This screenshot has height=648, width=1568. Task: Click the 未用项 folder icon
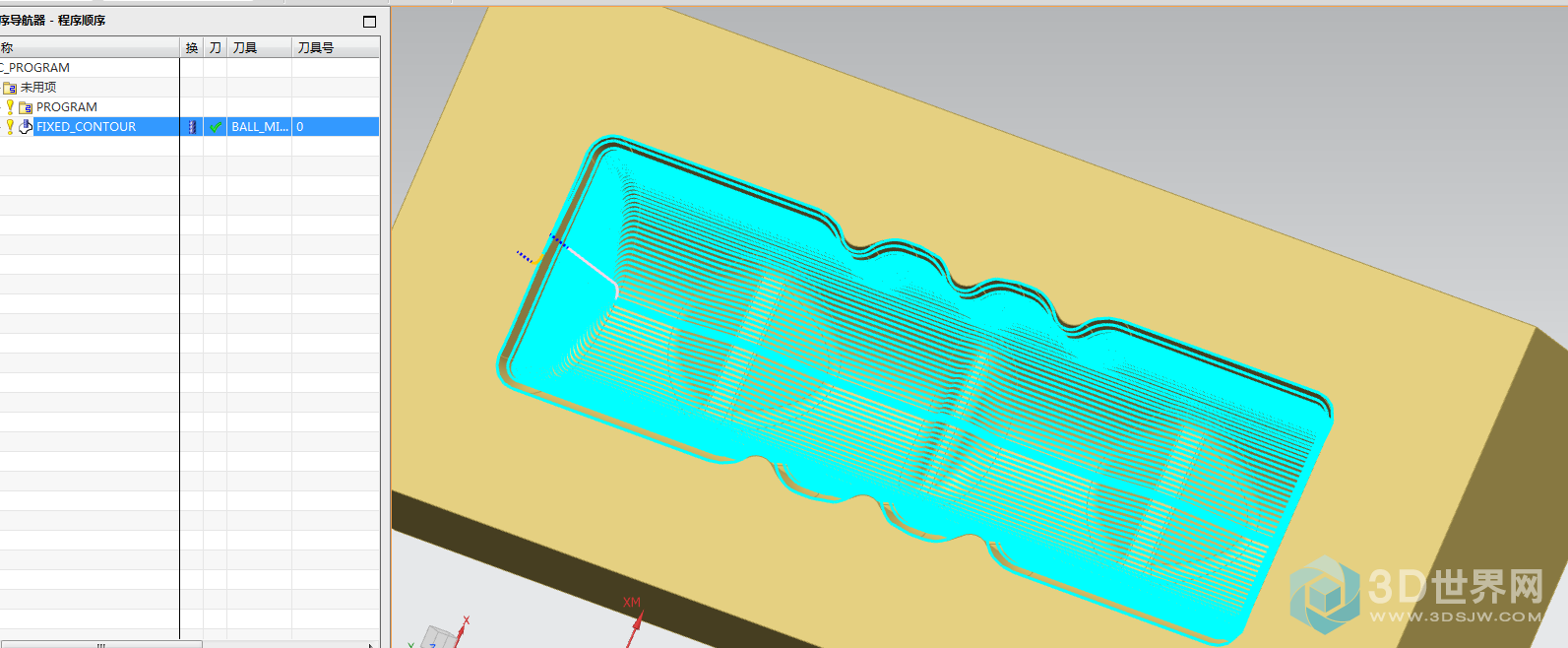coord(10,88)
